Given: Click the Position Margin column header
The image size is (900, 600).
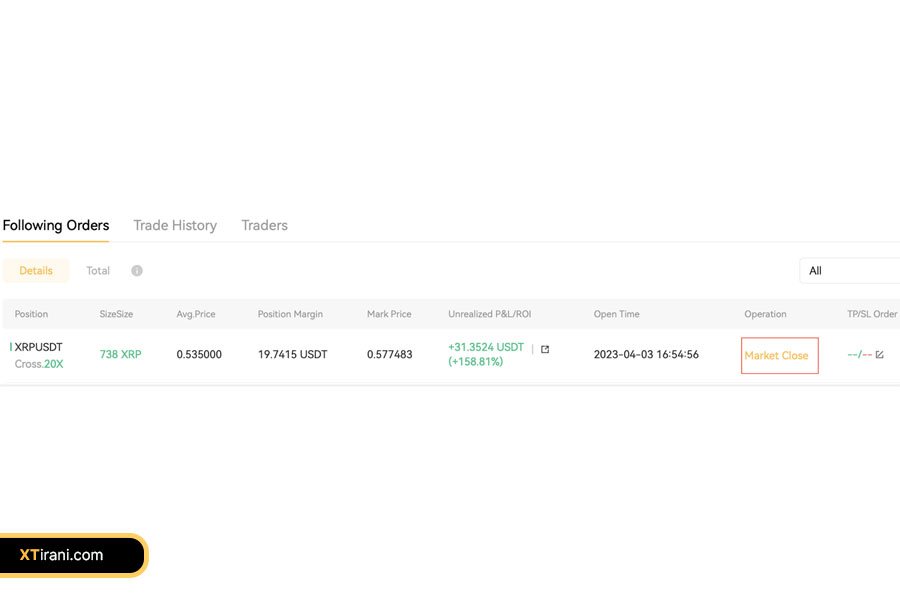Looking at the screenshot, I should pyautogui.click(x=290, y=314).
